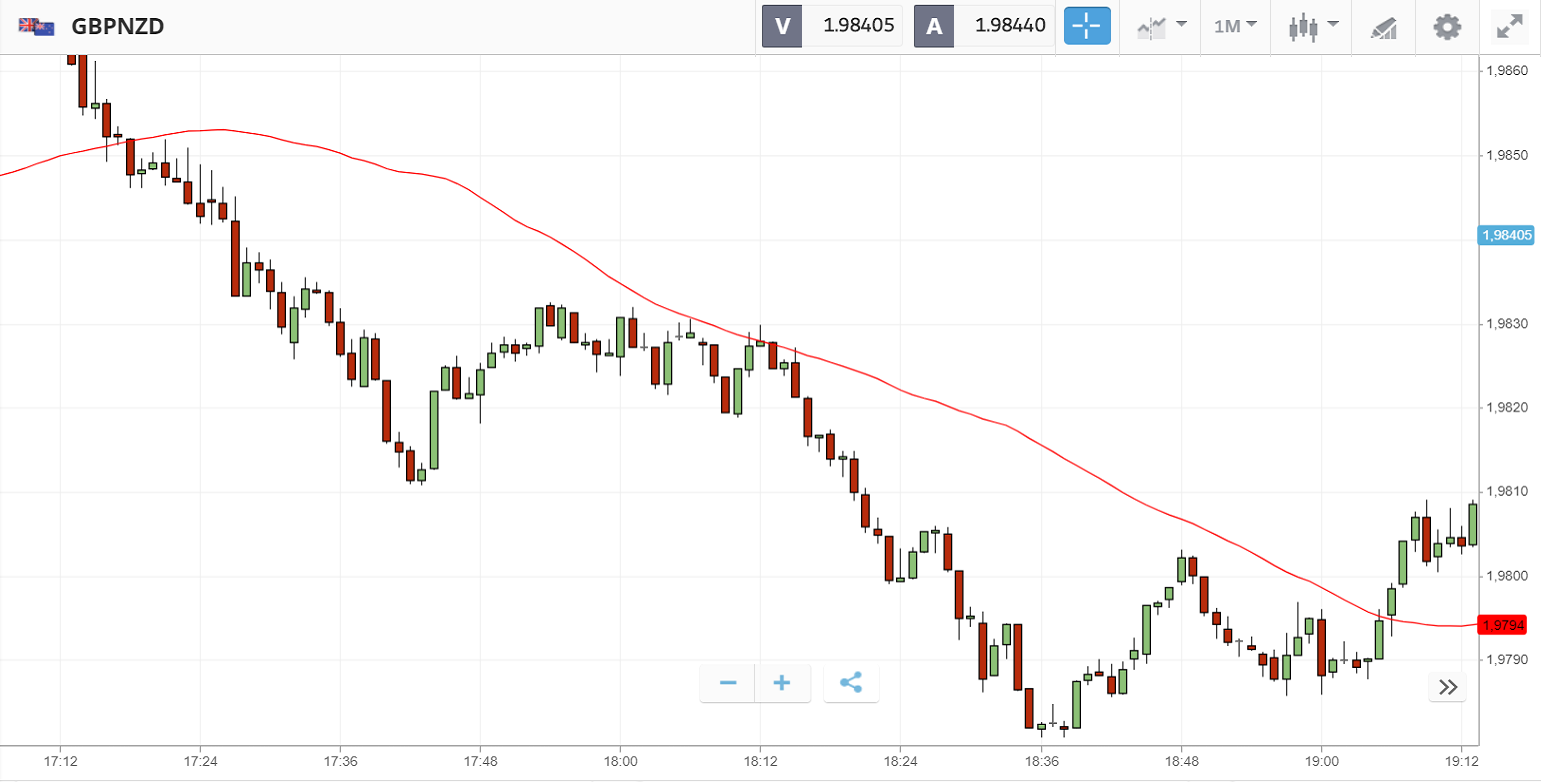Click the V sell price 1.98405

[x=857, y=26]
